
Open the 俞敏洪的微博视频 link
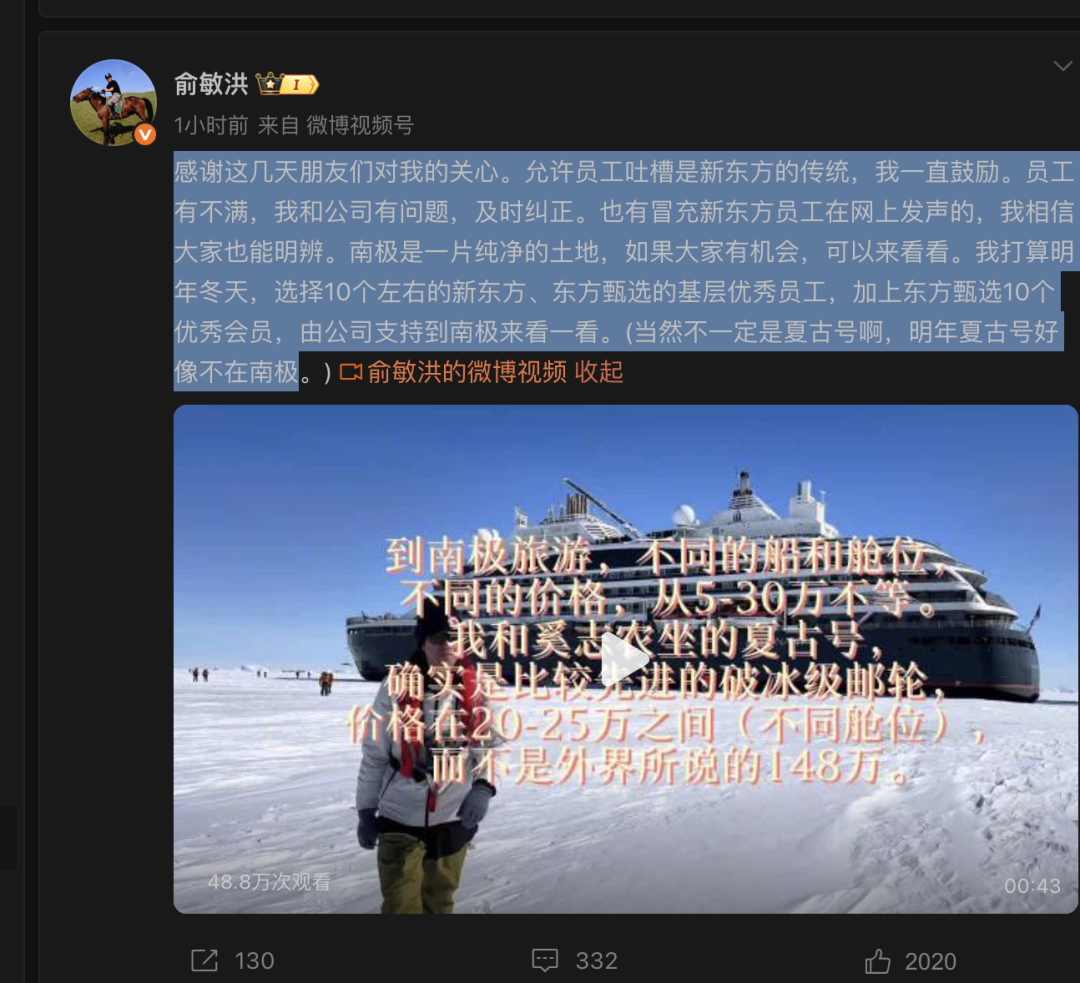(467, 372)
